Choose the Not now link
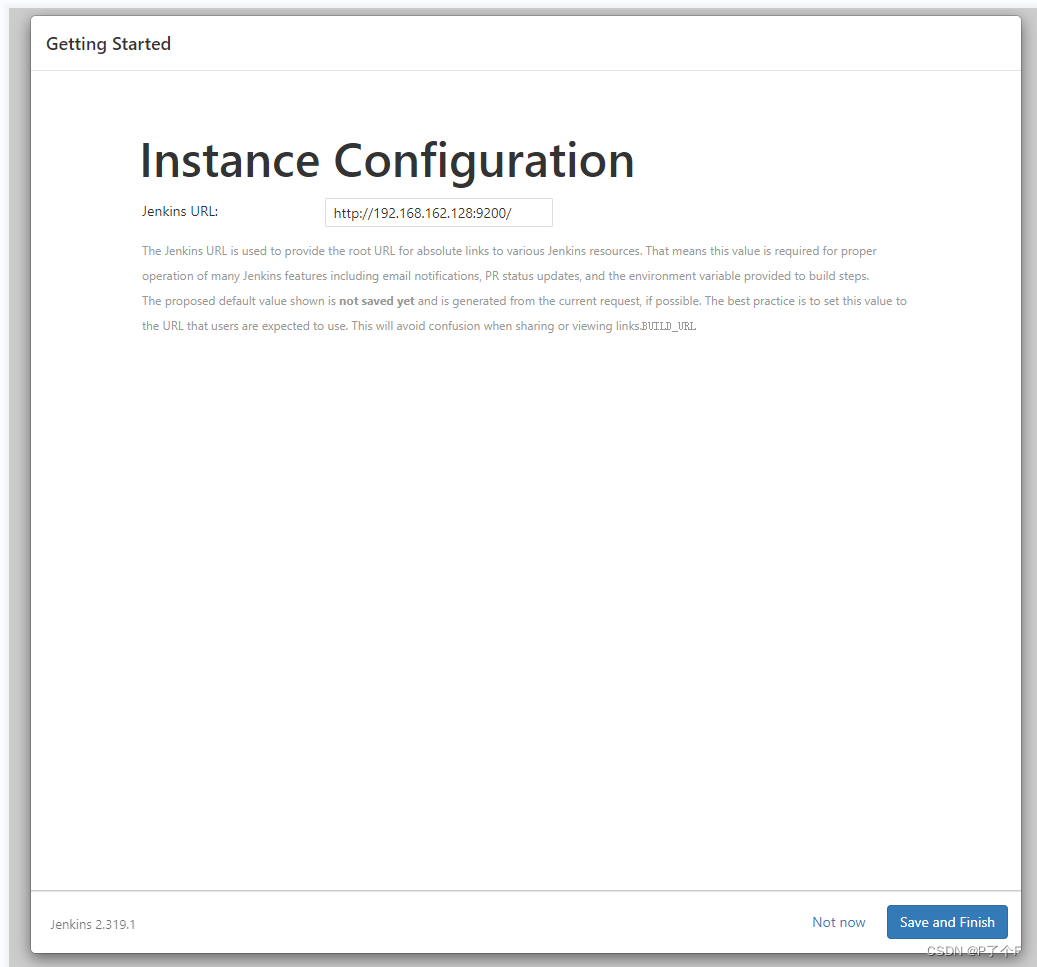Screen dimensions: 1037x967 coord(838,922)
